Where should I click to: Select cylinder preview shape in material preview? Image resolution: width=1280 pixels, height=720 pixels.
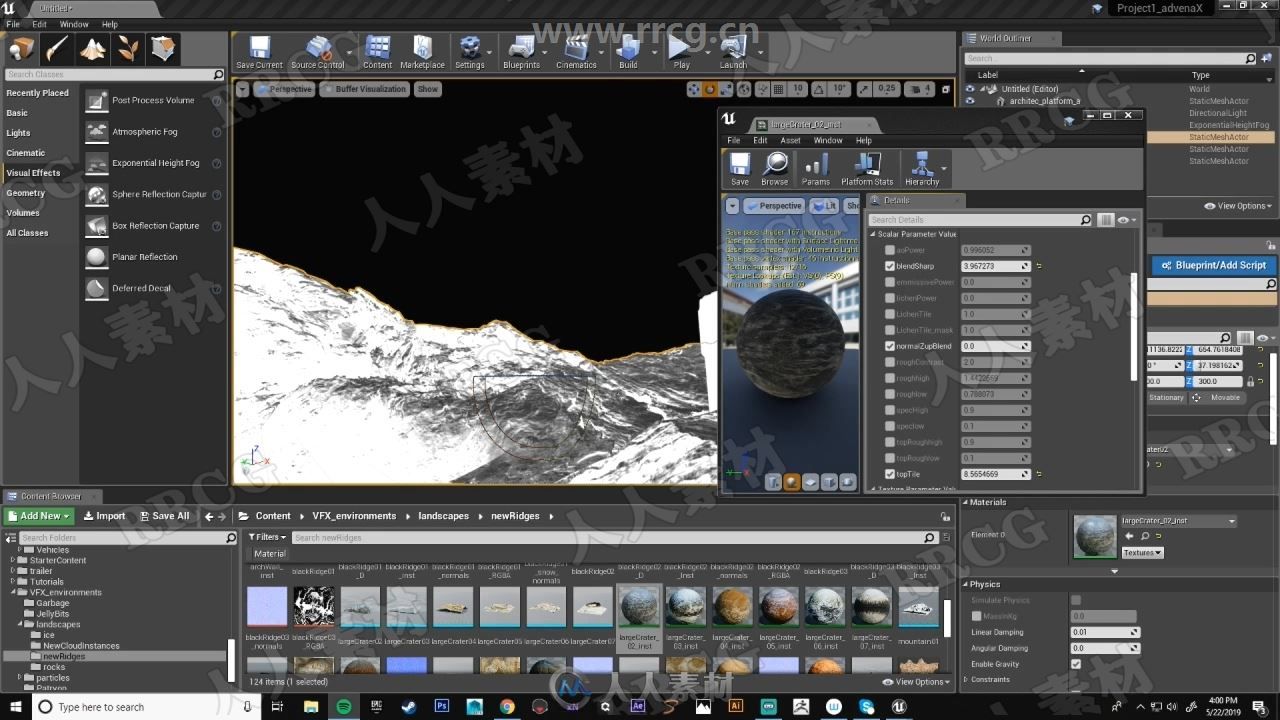coord(773,482)
